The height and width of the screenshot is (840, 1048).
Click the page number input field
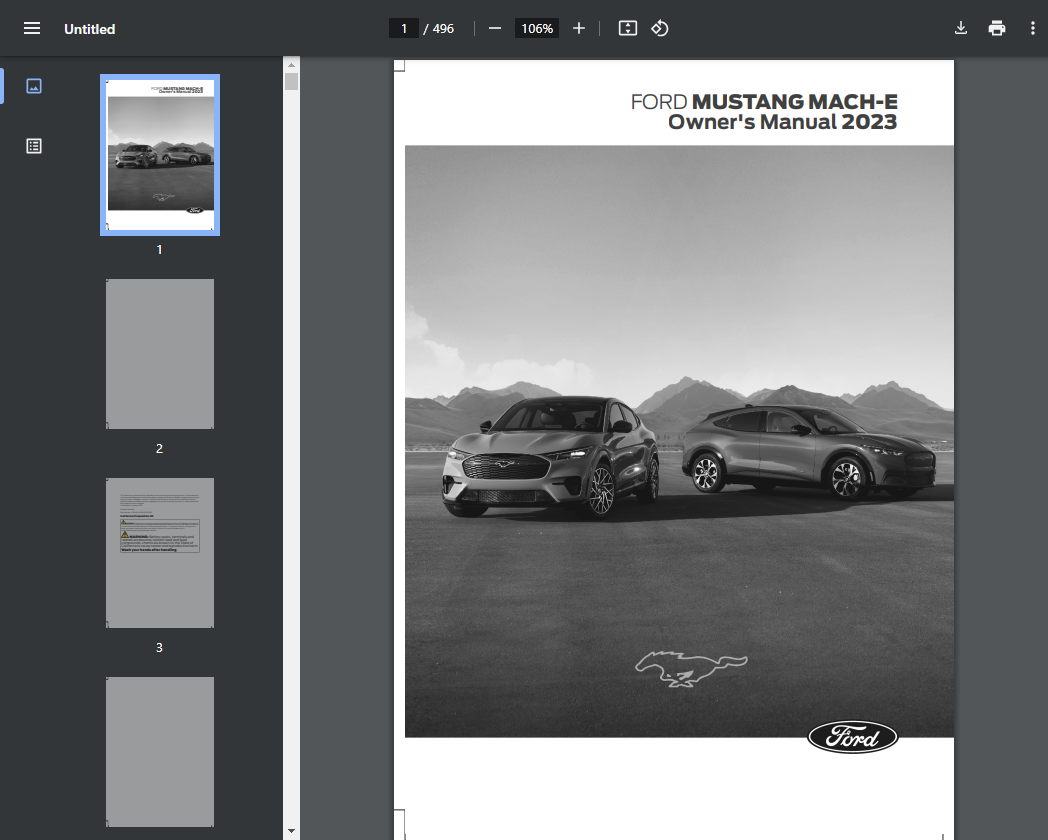pyautogui.click(x=404, y=29)
